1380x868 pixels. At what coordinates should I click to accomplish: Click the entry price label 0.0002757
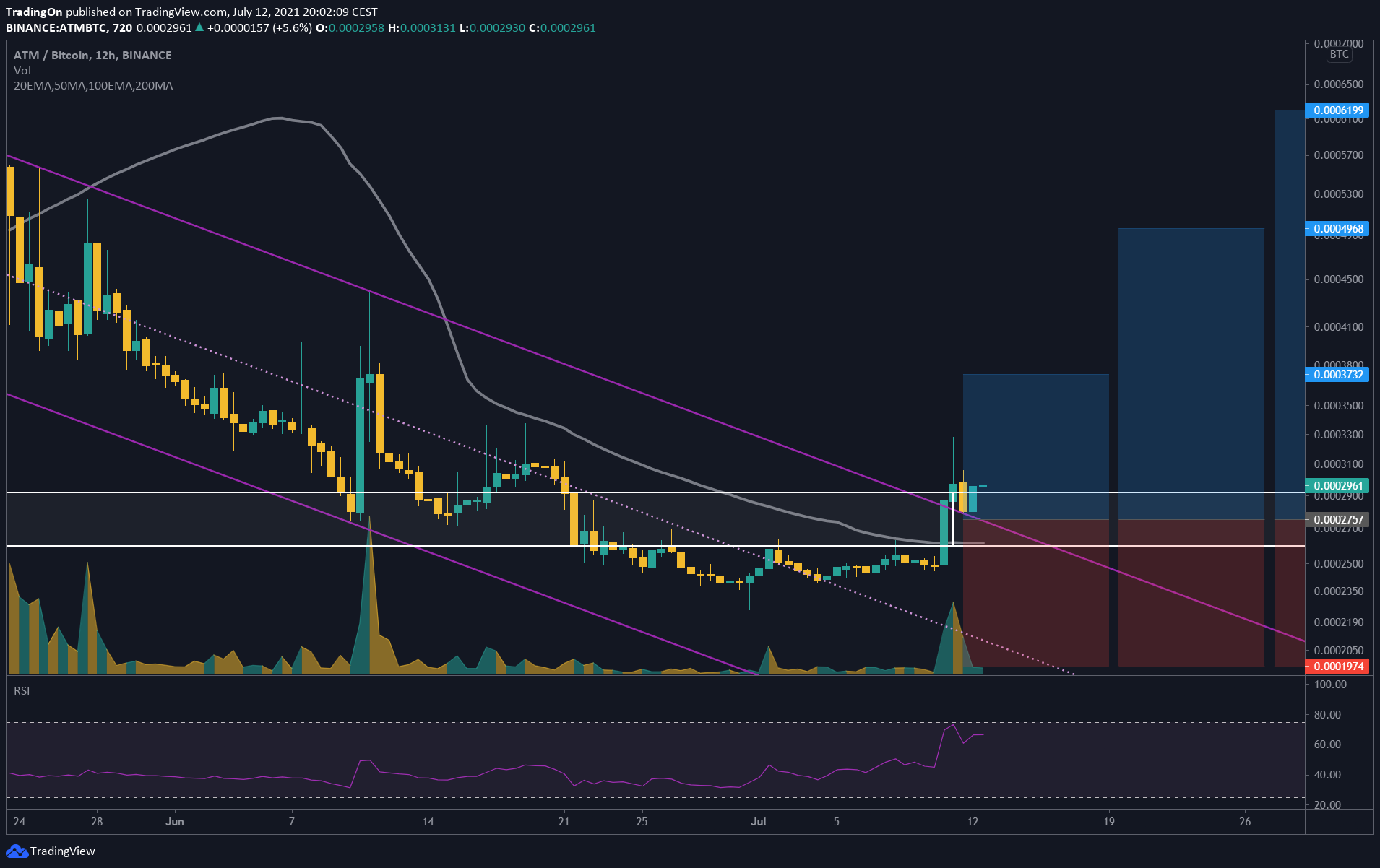pos(1337,520)
